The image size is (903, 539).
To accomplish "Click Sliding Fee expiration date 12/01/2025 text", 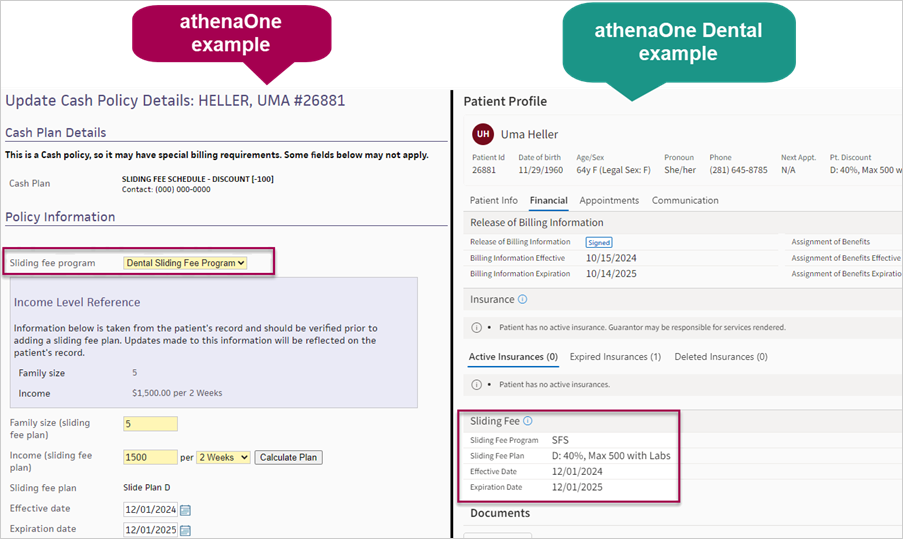I will [577, 487].
